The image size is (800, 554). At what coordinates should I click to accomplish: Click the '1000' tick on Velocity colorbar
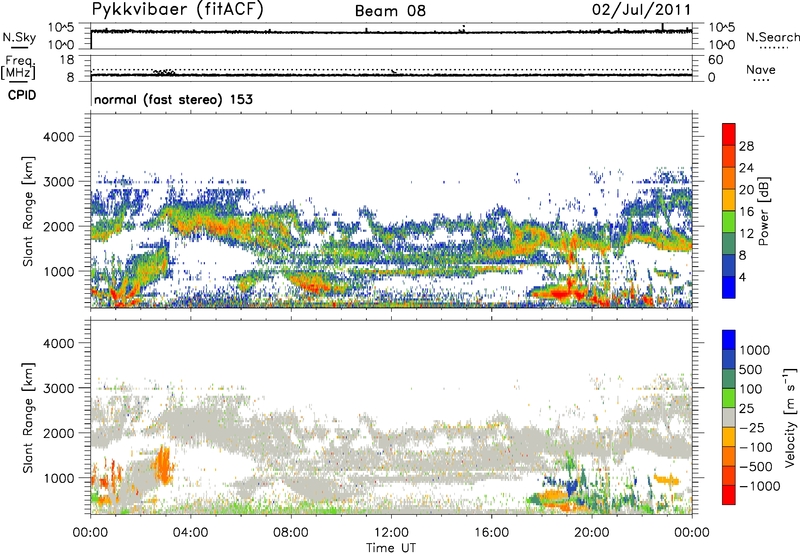tap(755, 350)
